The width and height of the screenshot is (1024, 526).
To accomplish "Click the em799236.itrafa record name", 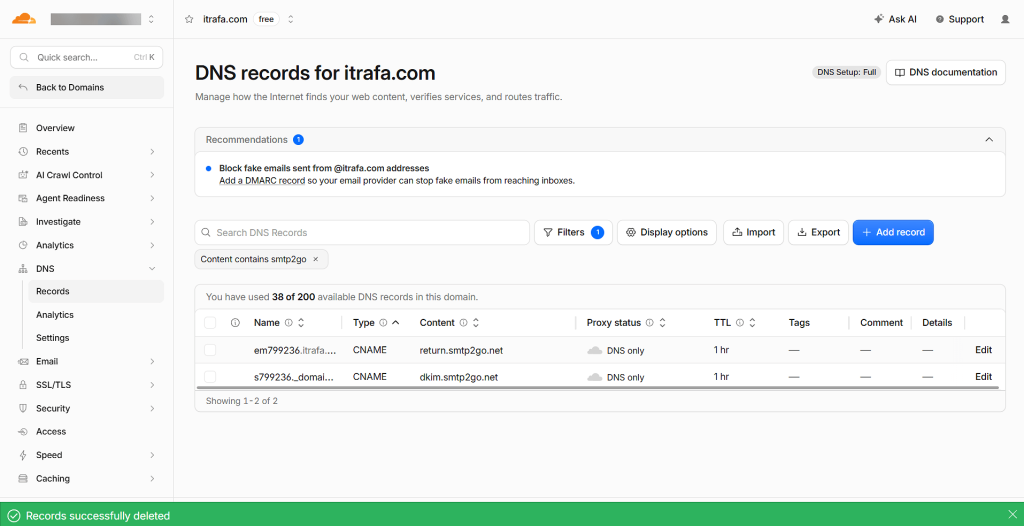I will click(296, 350).
